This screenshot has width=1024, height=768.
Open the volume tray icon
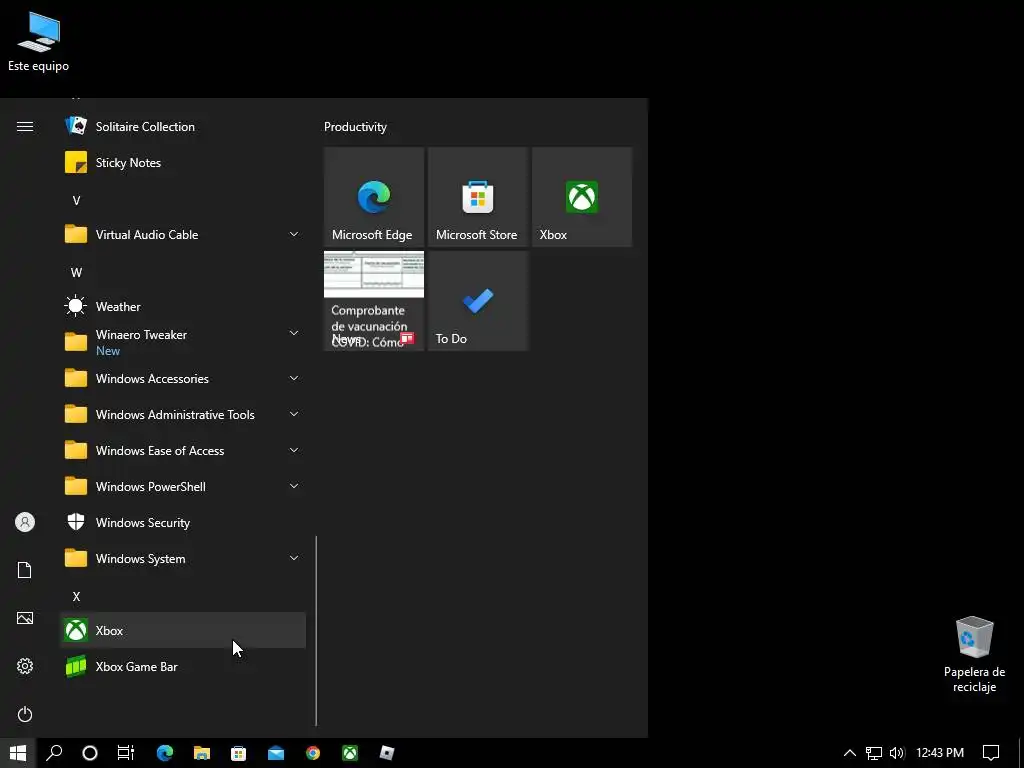[897, 753]
